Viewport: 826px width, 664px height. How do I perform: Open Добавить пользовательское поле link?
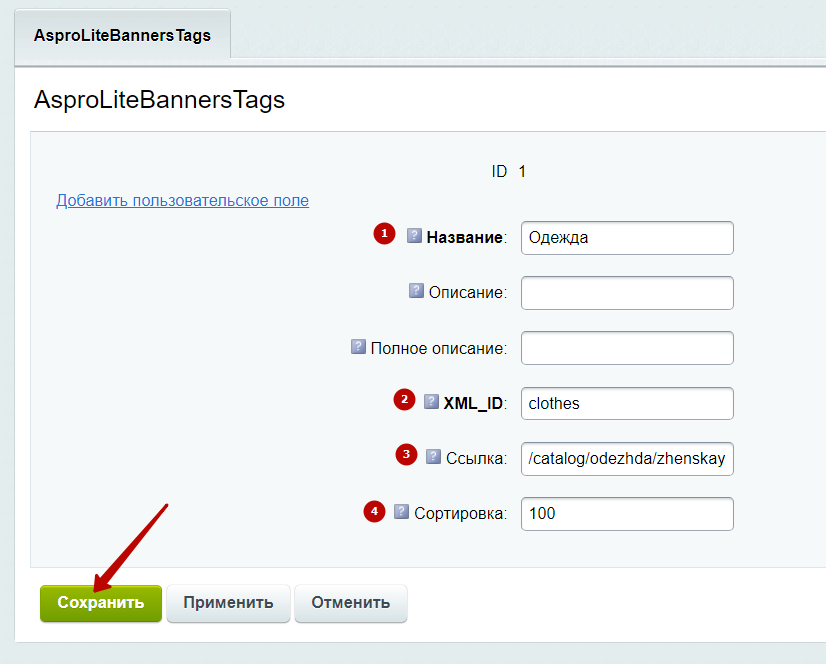(182, 200)
